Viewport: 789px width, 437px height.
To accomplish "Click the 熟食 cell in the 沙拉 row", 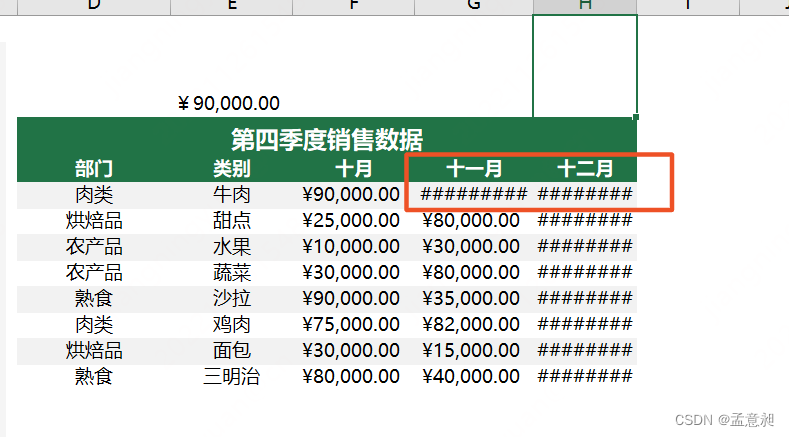I will pyautogui.click(x=94, y=299).
